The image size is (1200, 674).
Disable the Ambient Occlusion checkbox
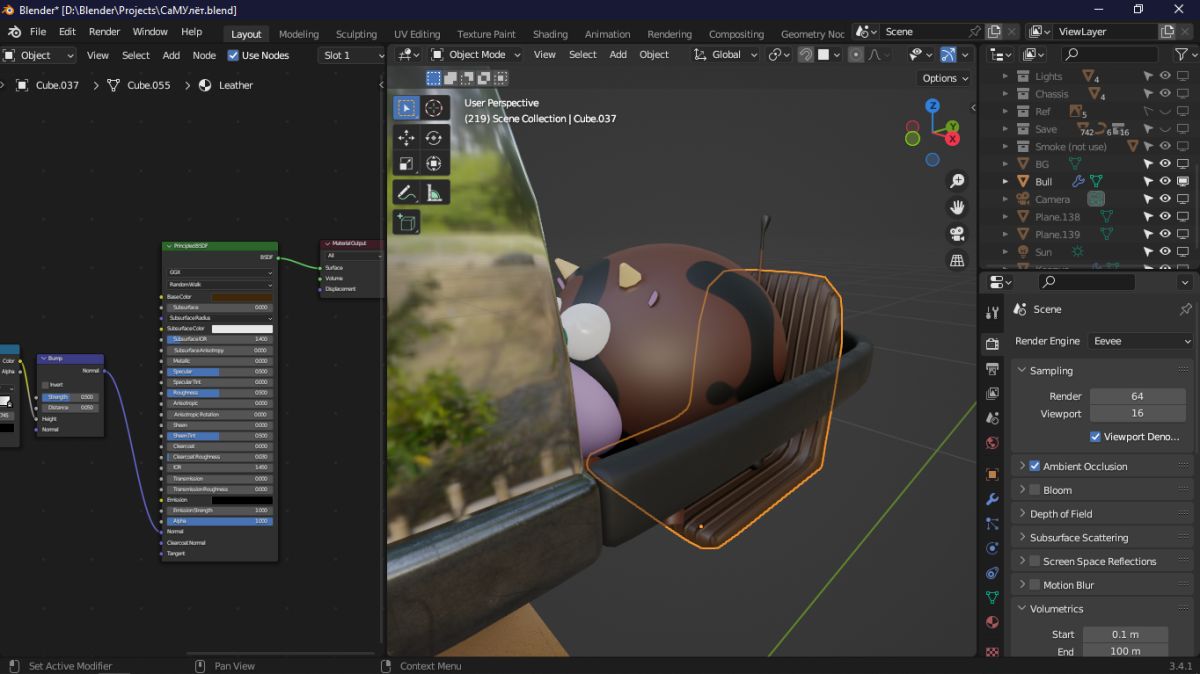click(x=1034, y=466)
